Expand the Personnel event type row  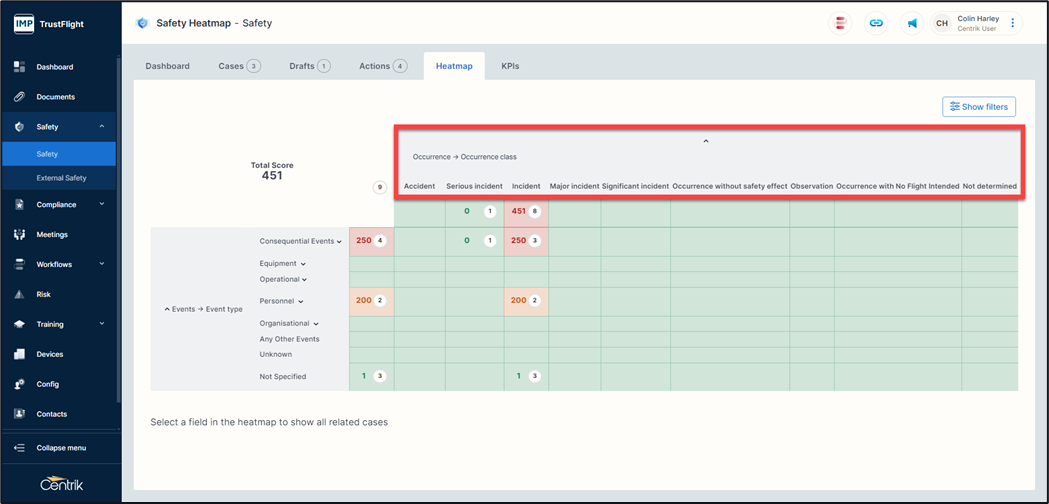(301, 301)
